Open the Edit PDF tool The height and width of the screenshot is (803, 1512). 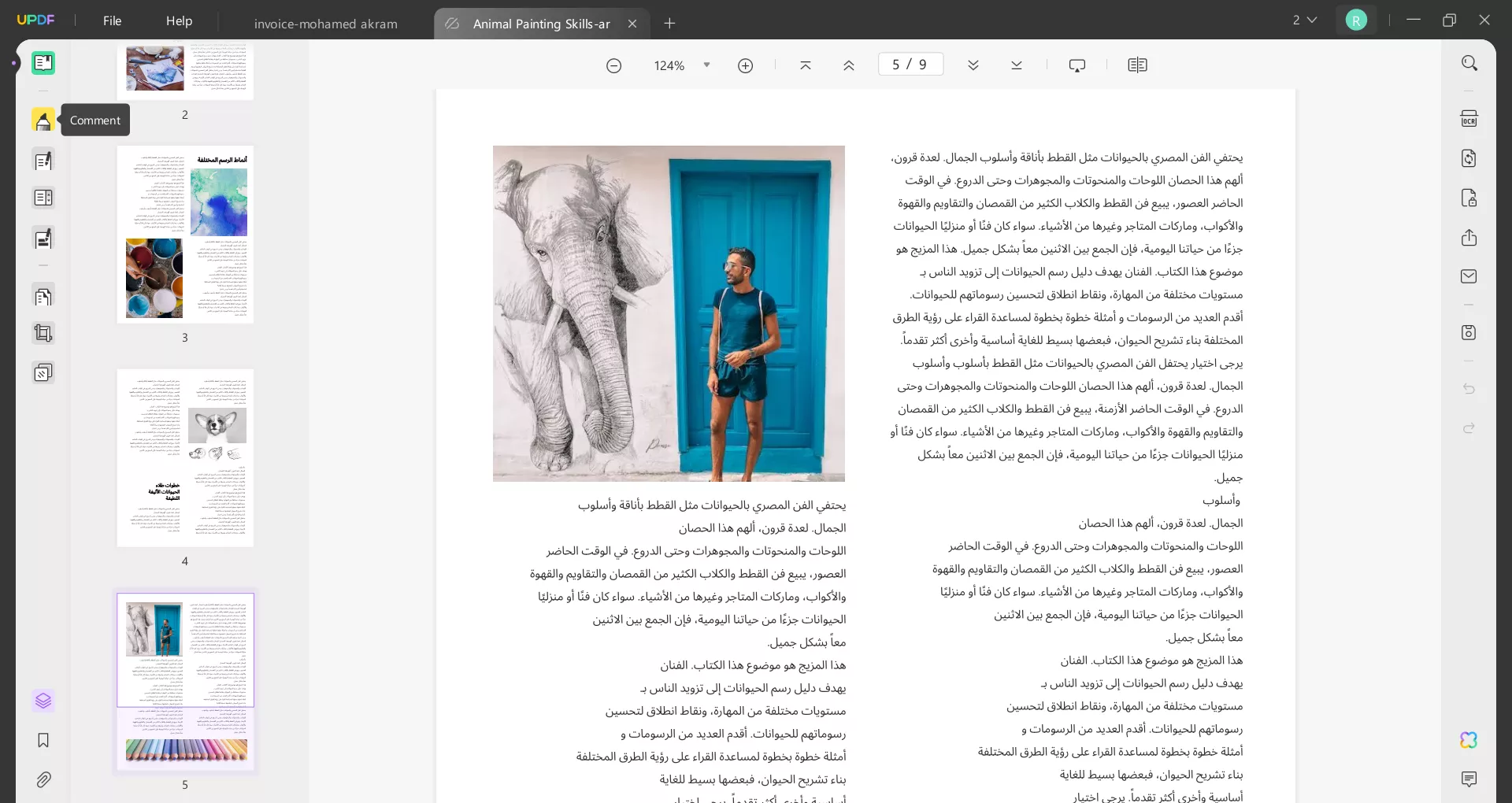click(x=43, y=161)
